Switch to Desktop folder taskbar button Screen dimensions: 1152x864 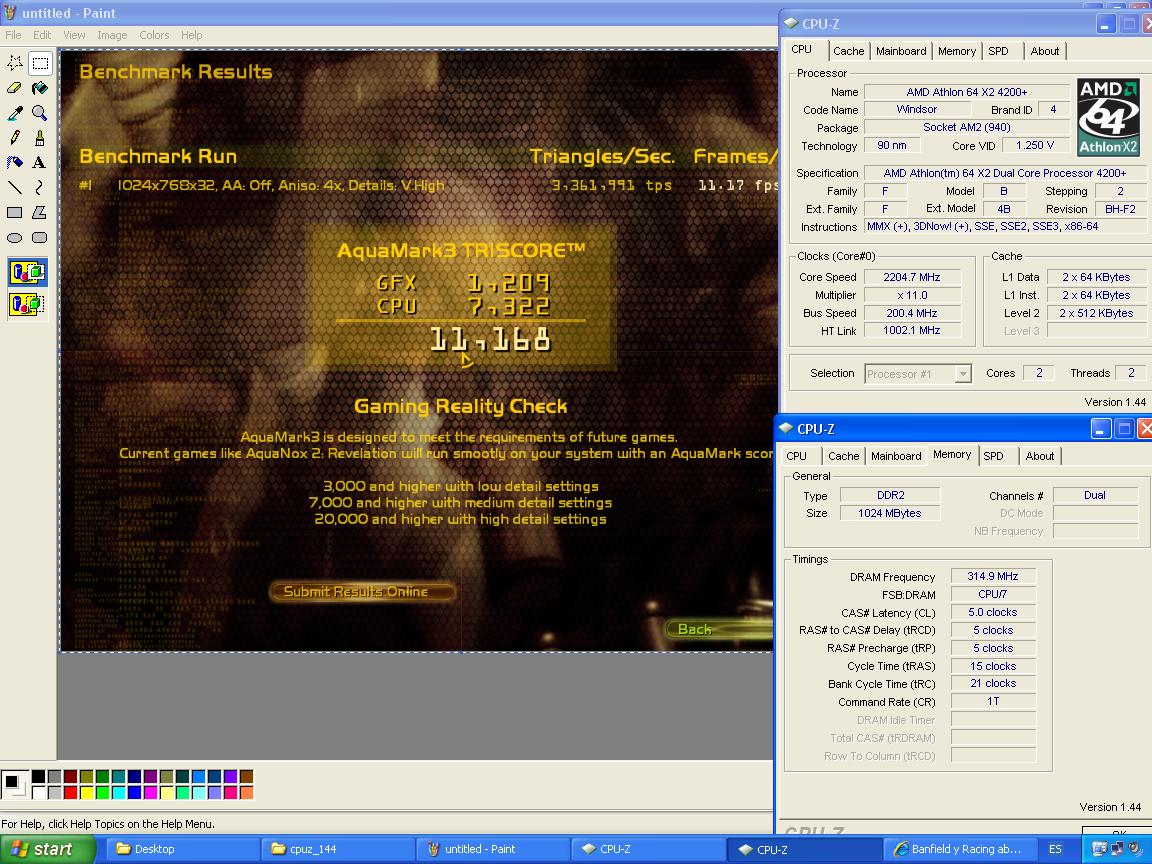pos(182,849)
